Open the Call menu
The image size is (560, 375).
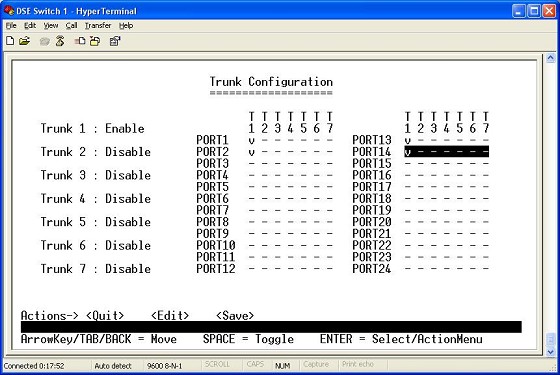pos(71,25)
